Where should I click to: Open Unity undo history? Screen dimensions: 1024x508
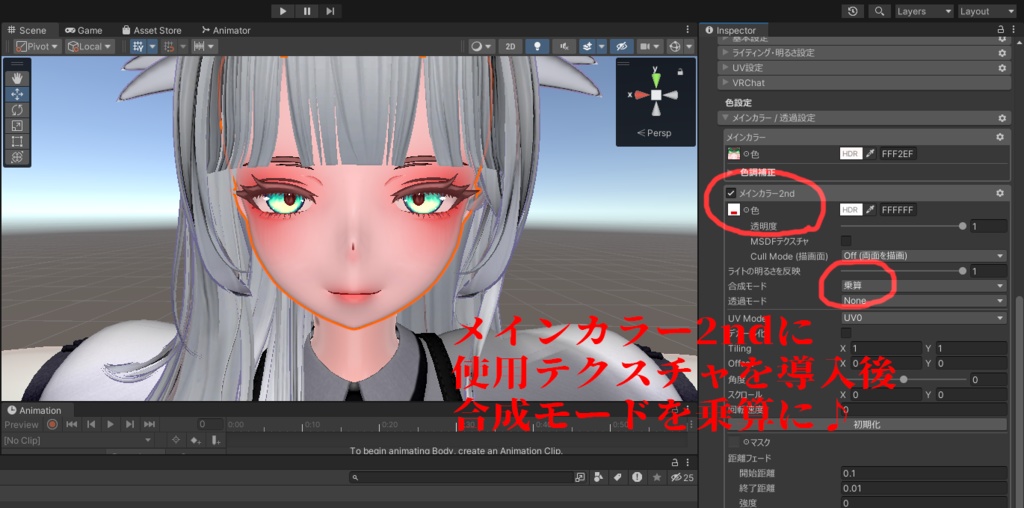point(852,11)
